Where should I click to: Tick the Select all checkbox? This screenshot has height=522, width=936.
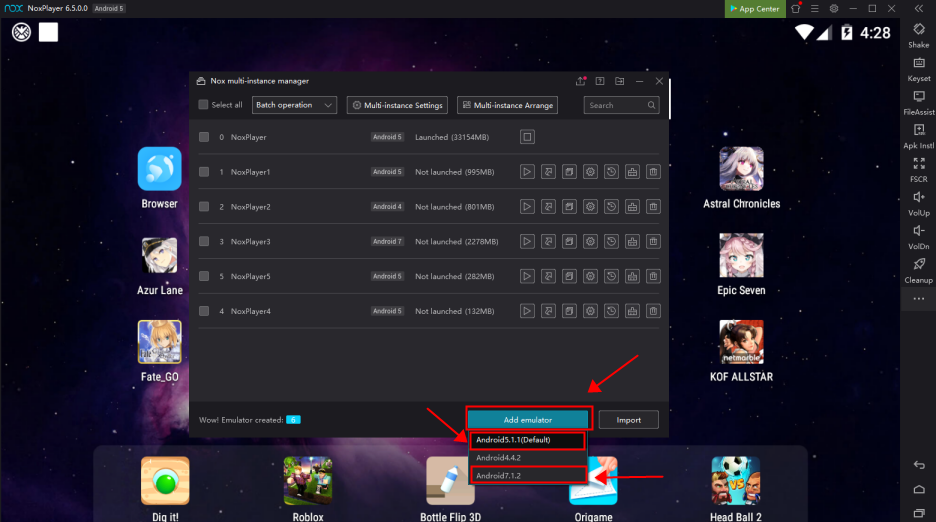[204, 105]
